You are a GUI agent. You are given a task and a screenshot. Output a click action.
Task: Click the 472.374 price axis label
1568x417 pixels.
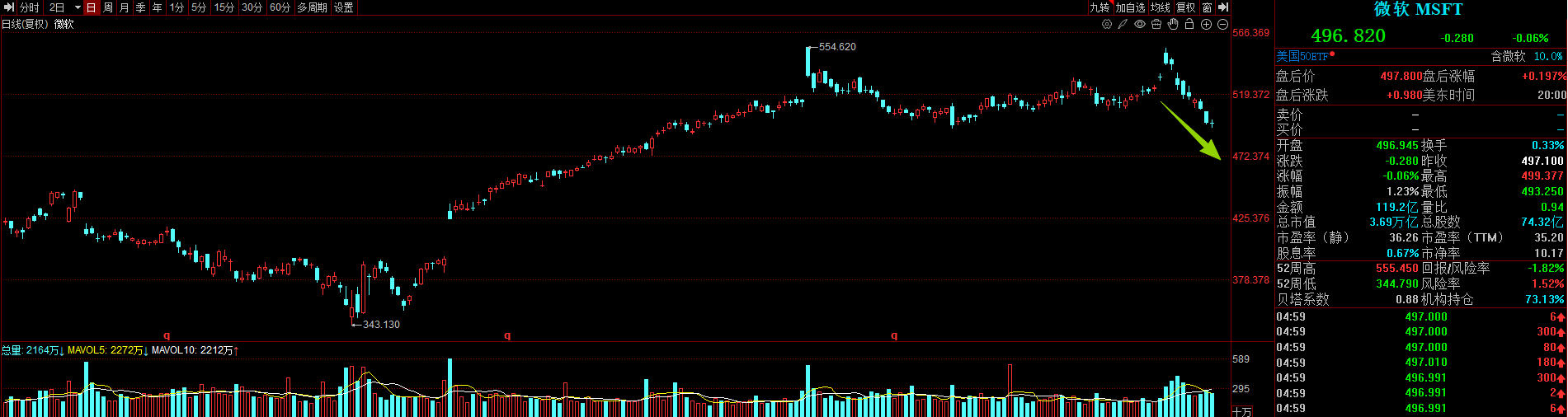click(1250, 157)
